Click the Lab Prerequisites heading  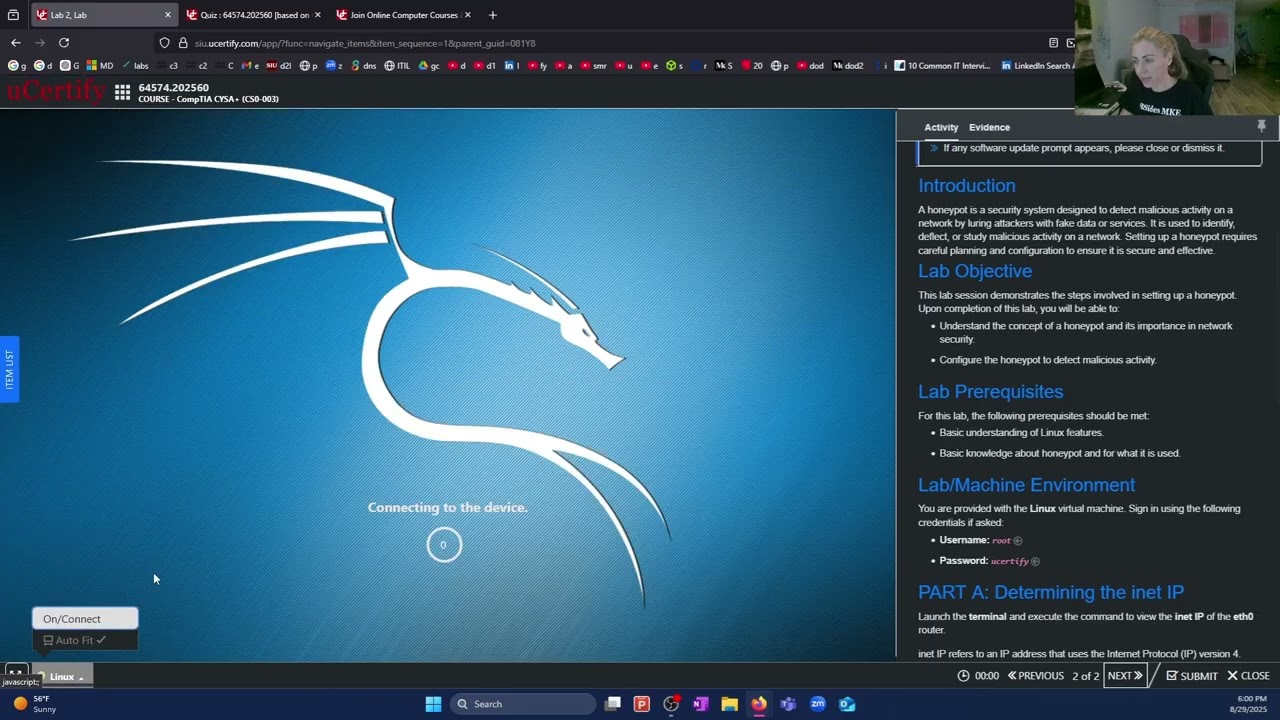point(990,392)
